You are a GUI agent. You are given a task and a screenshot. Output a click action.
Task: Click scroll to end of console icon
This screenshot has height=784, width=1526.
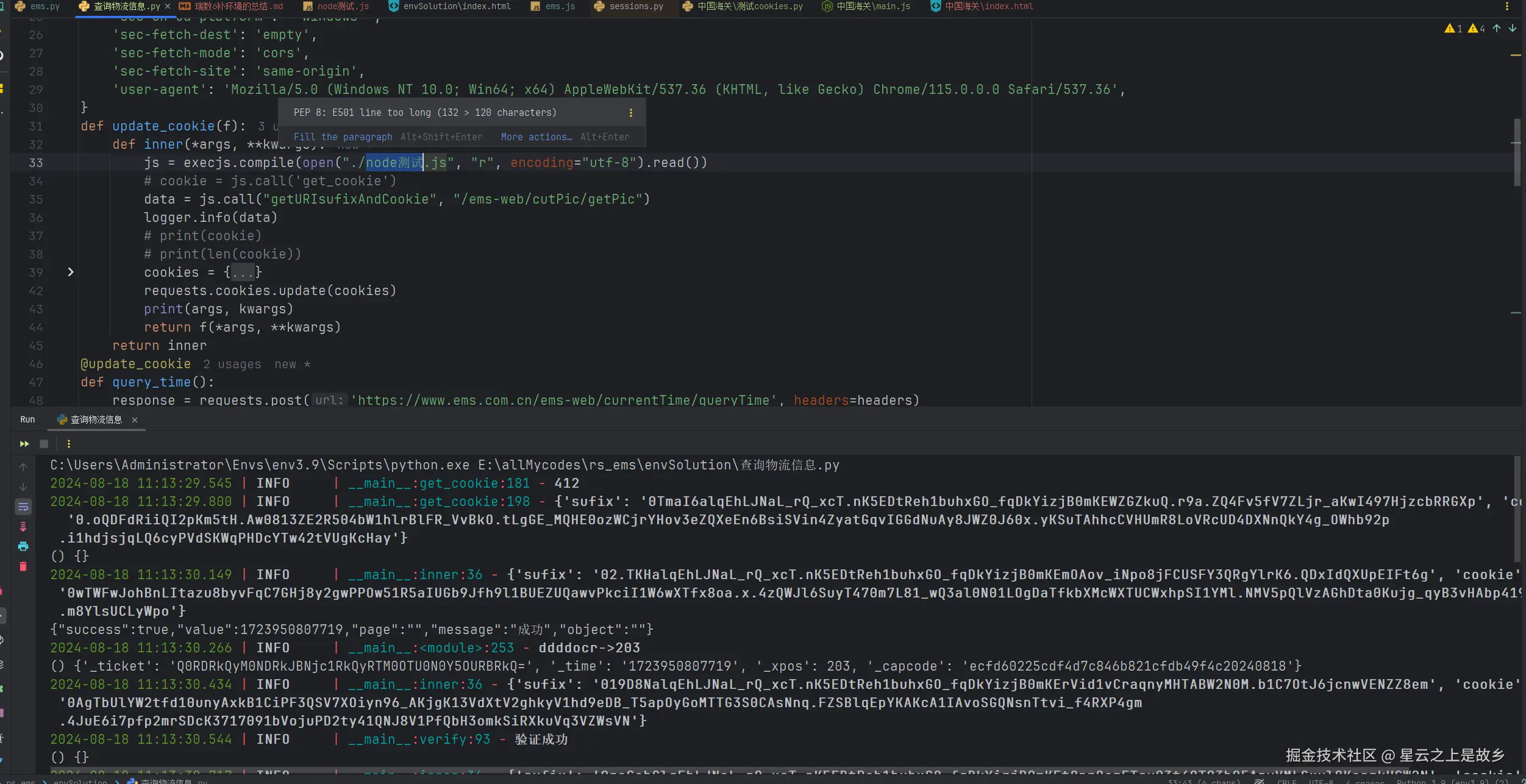pyautogui.click(x=23, y=527)
